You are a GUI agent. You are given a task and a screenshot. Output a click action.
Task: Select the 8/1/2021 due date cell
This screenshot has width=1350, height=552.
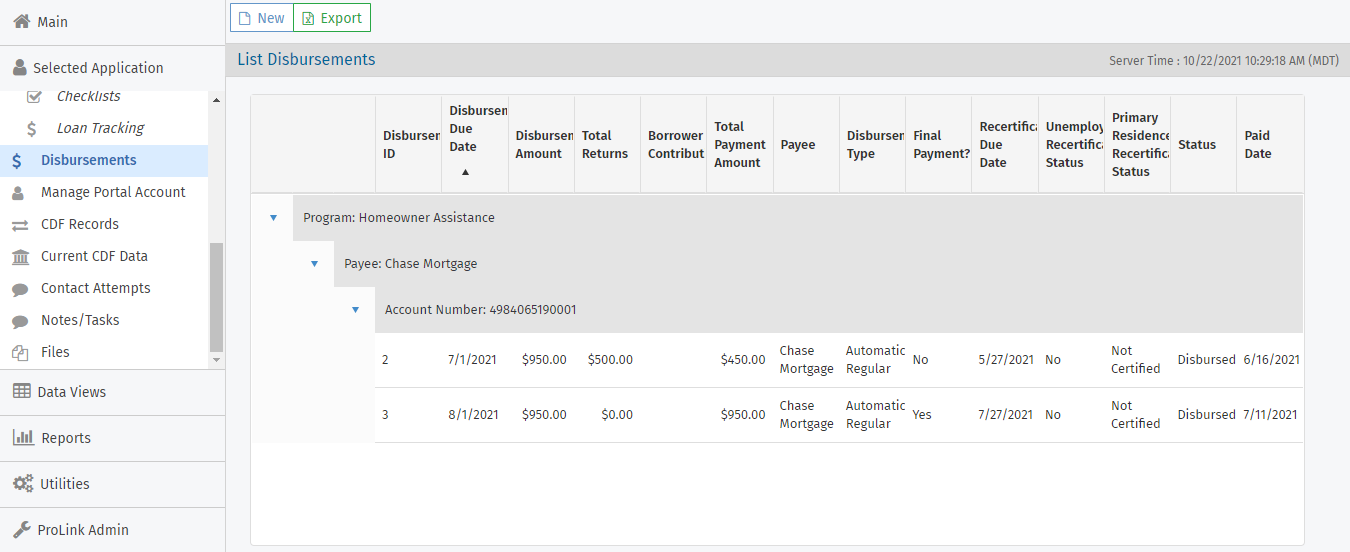(473, 415)
